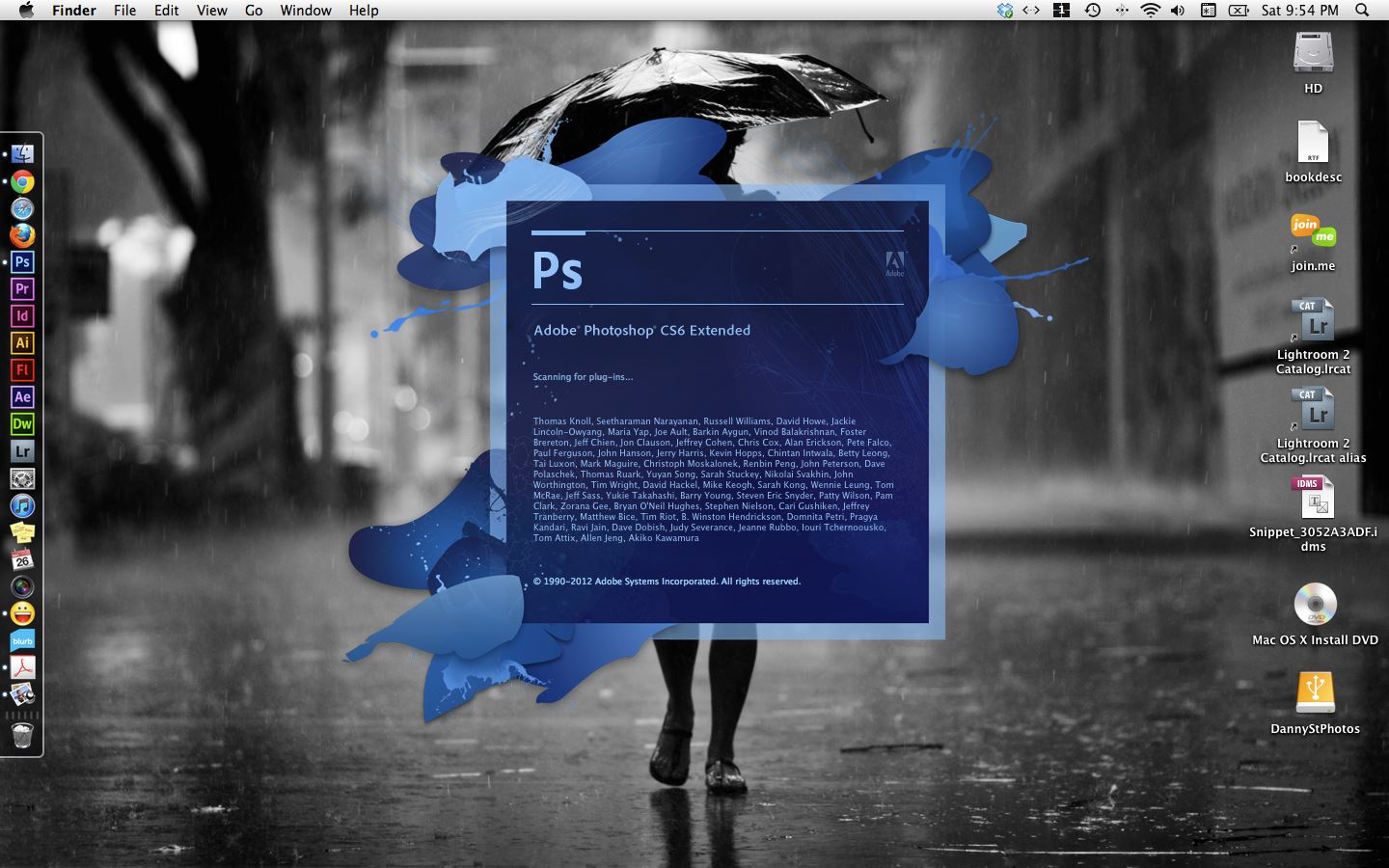The width and height of the screenshot is (1389, 868).
Task: Open the Edit menu
Action: pos(167,11)
